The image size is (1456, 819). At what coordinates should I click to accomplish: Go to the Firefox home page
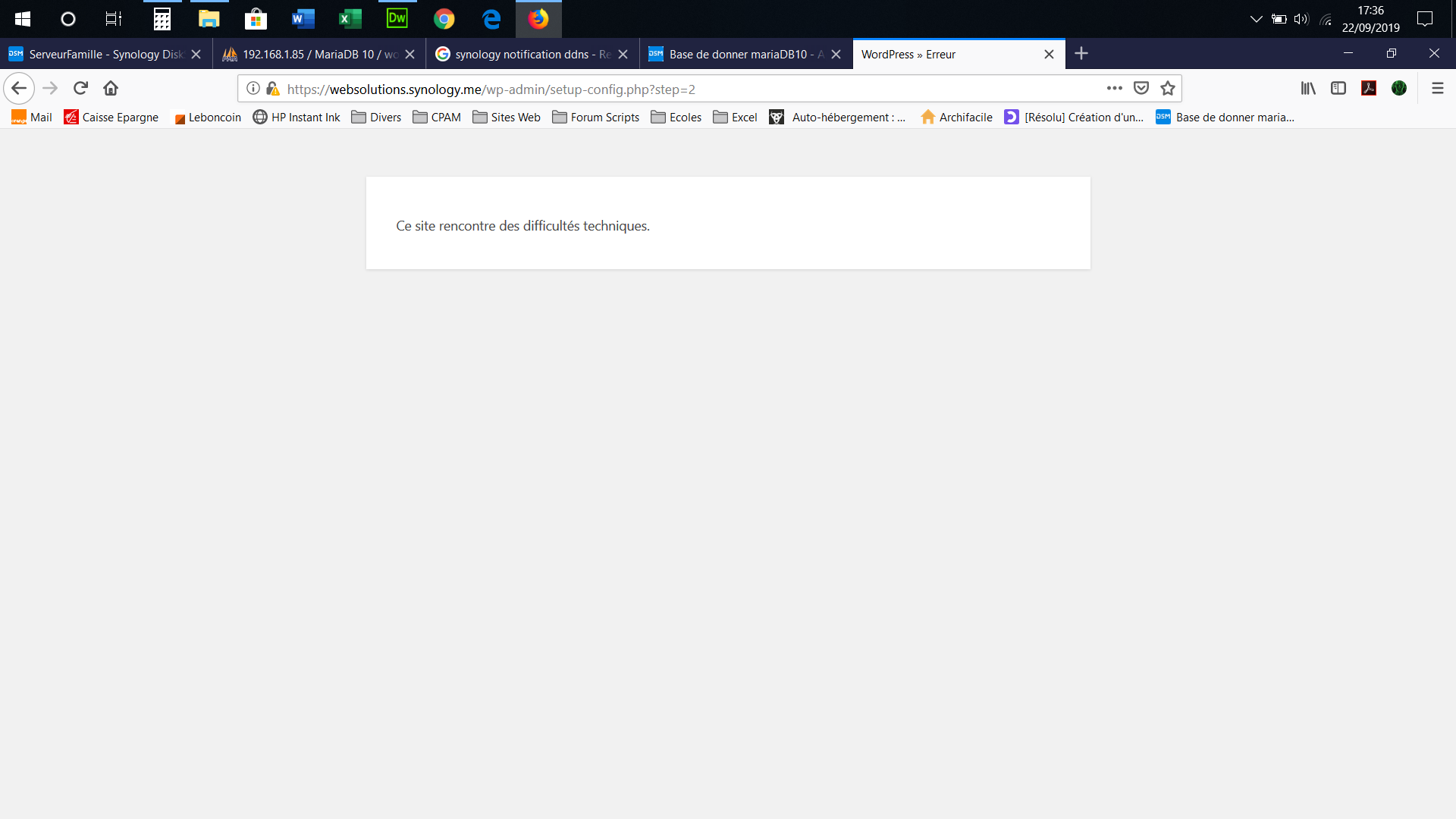pos(111,88)
